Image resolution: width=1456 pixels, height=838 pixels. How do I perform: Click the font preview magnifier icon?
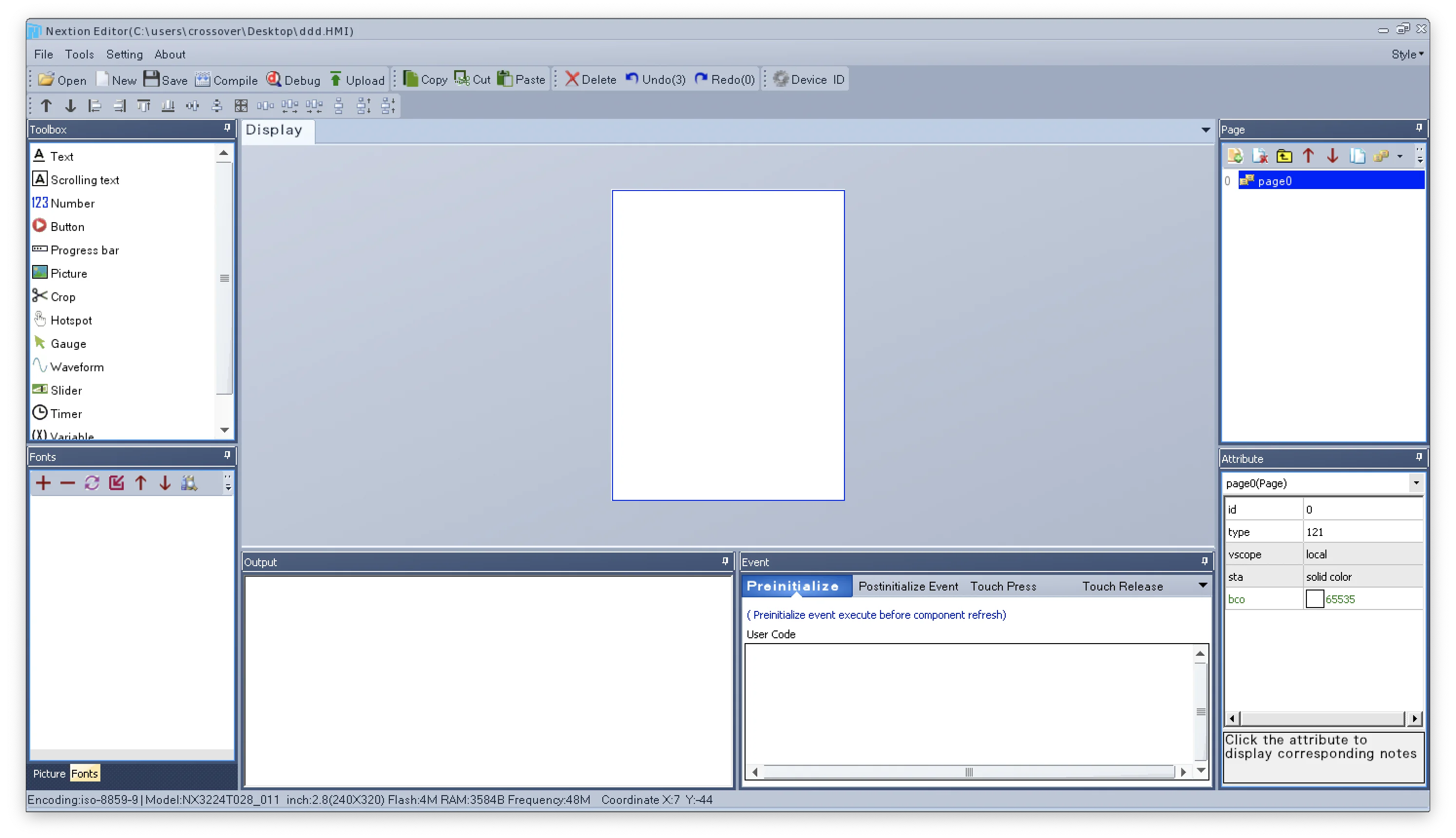(x=190, y=483)
